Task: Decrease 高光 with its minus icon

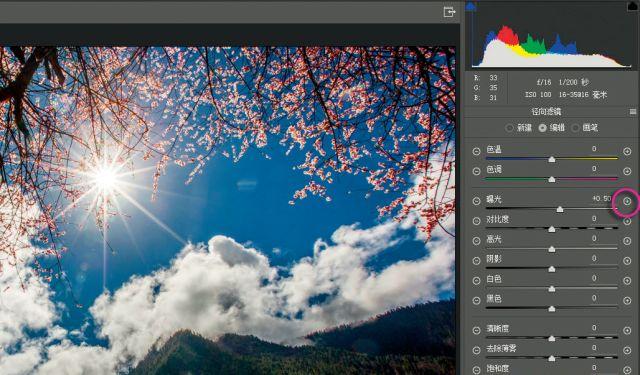Action: click(476, 241)
